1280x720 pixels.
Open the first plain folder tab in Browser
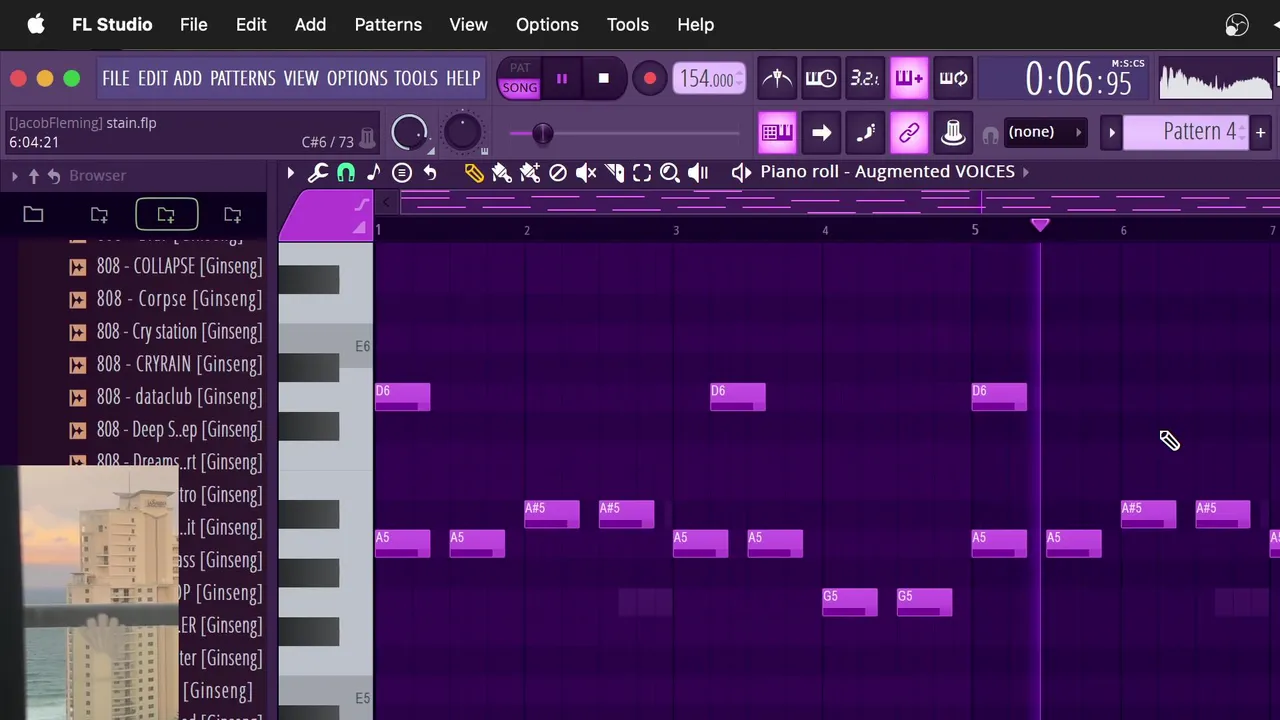pos(33,215)
